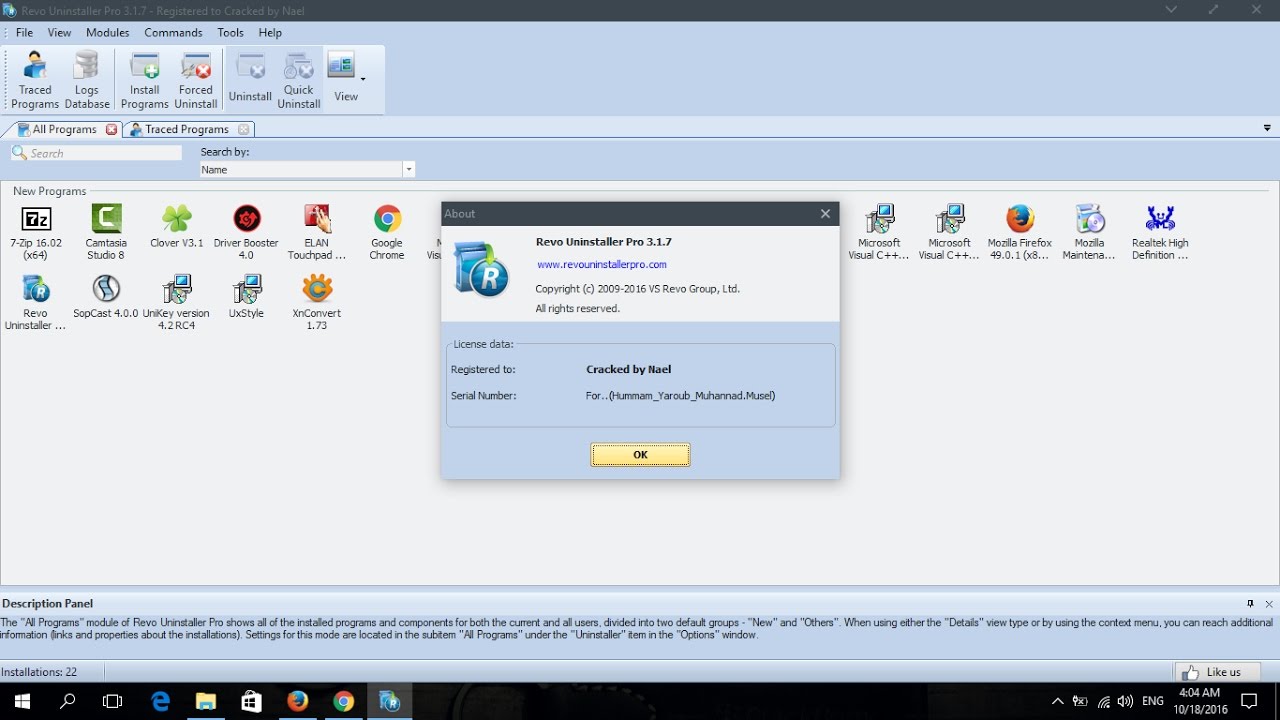Open the Help menu
The width and height of the screenshot is (1280, 720).
point(271,33)
